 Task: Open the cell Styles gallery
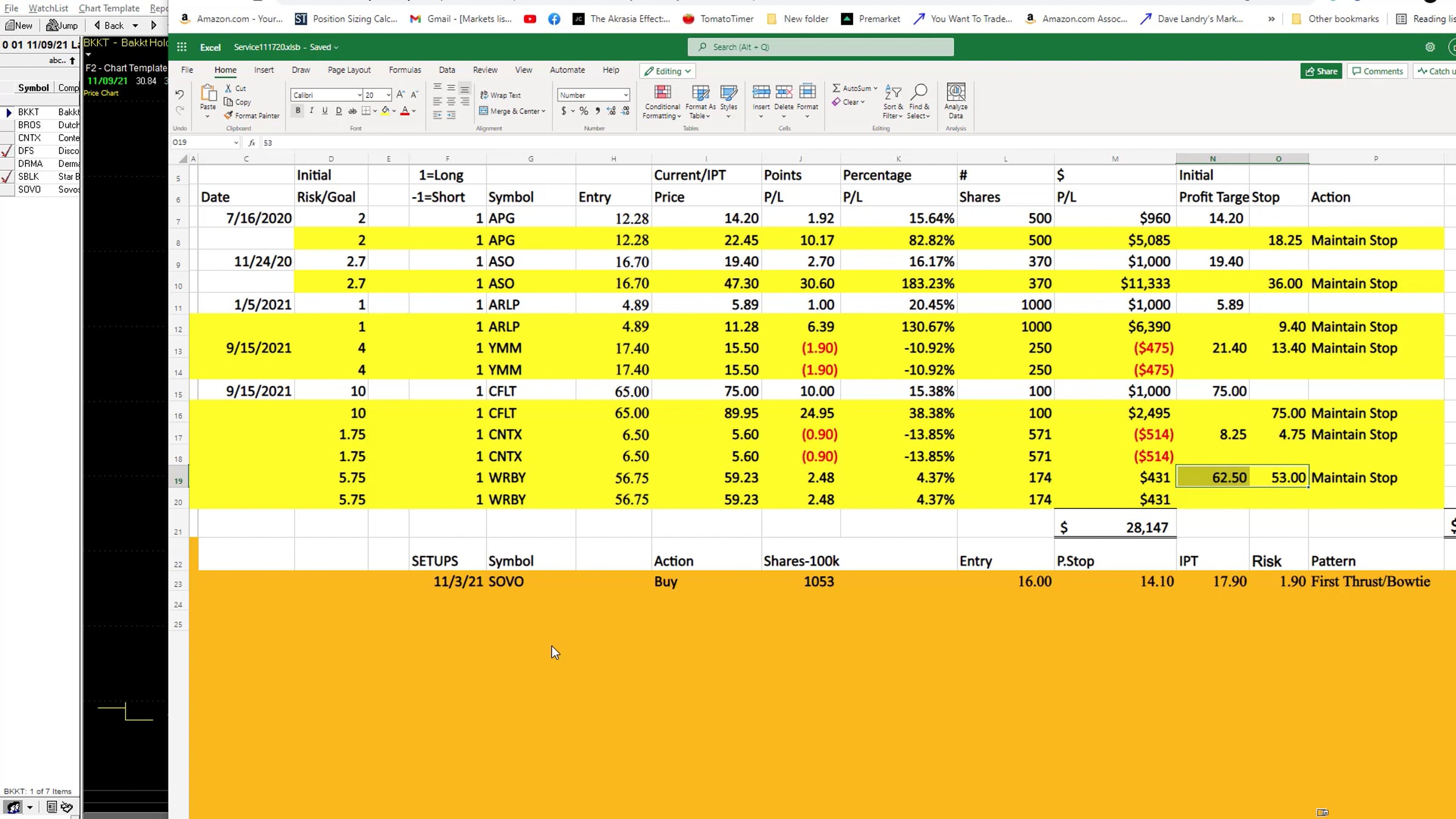(729, 101)
